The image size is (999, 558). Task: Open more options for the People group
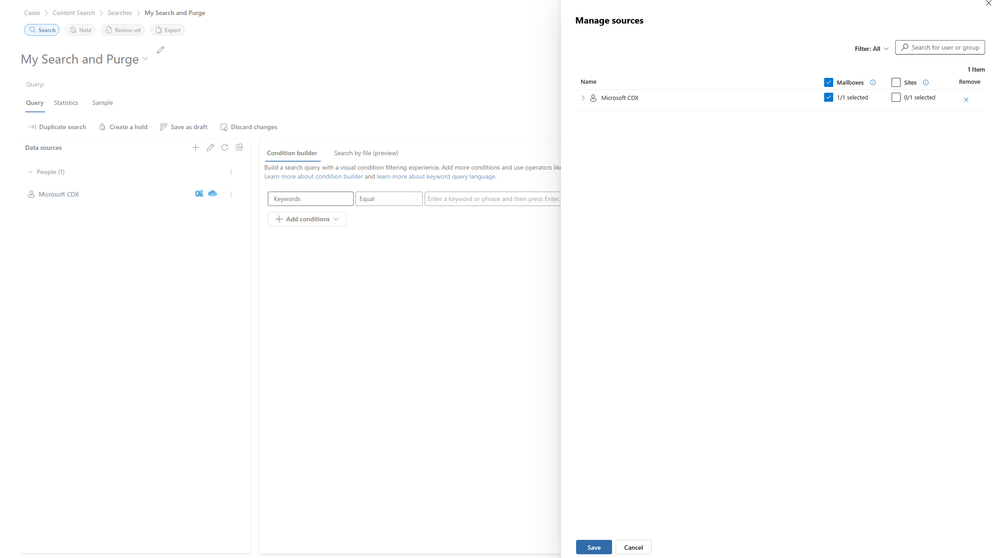tap(231, 172)
